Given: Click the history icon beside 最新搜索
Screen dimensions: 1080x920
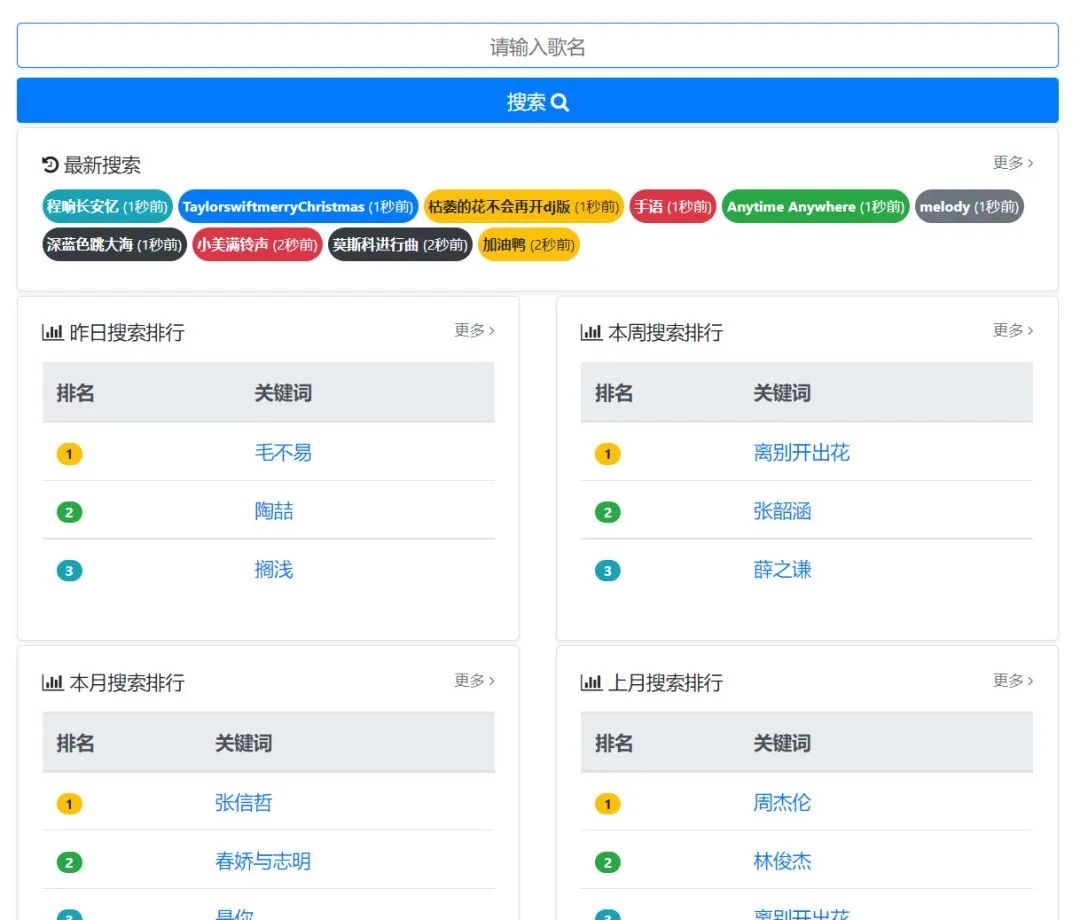Looking at the screenshot, I should coord(50,165).
